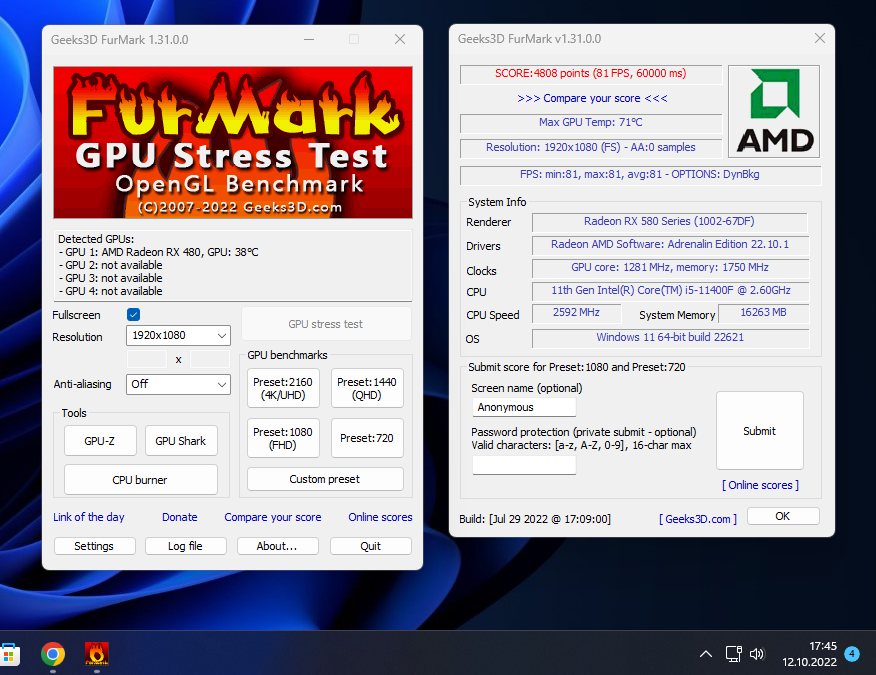Click the FPS min/max/avg result field
The width and height of the screenshot is (876, 675).
click(x=640, y=174)
